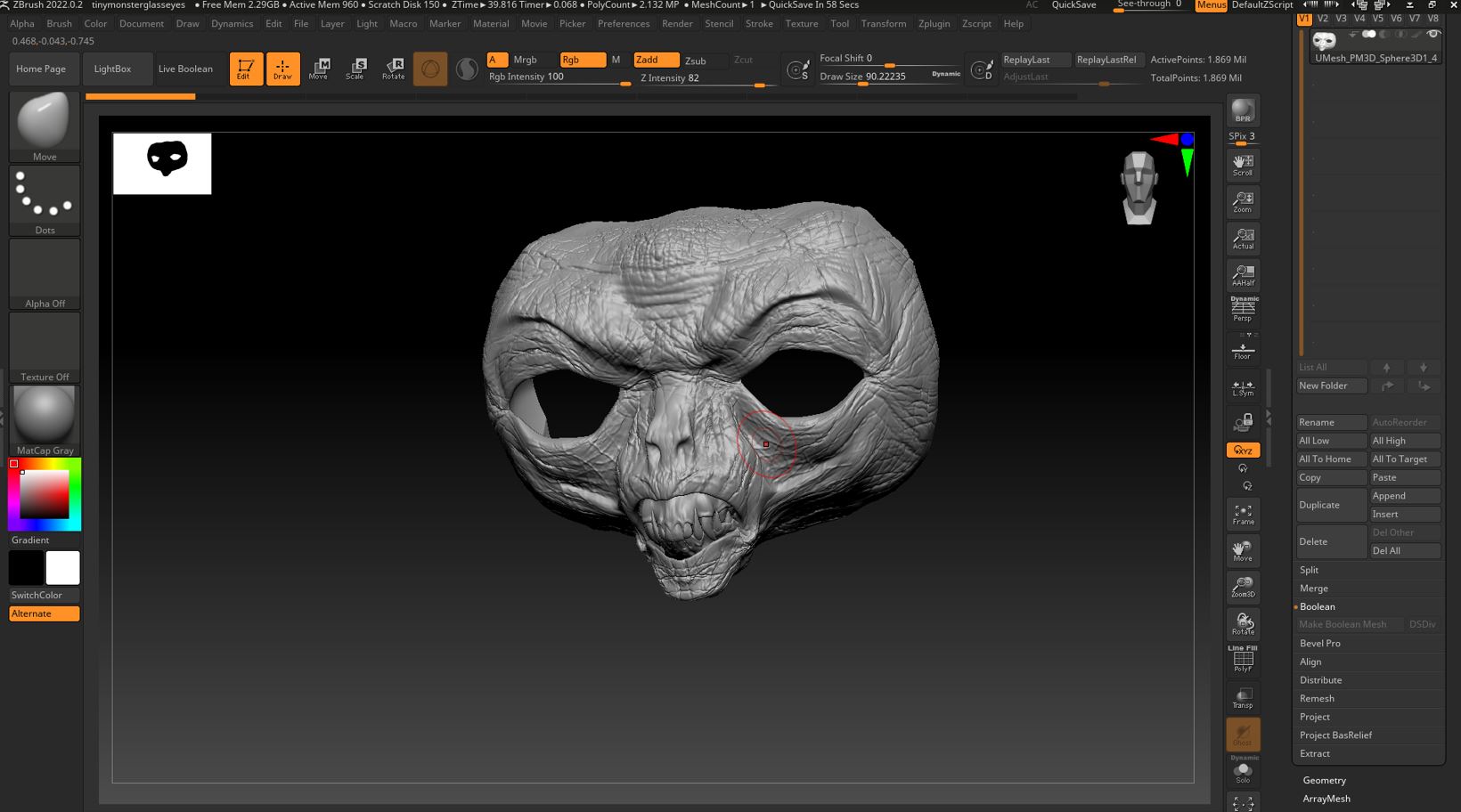Select the Scale gizmo tool
This screenshot has width=1461, height=812.
tap(357, 69)
